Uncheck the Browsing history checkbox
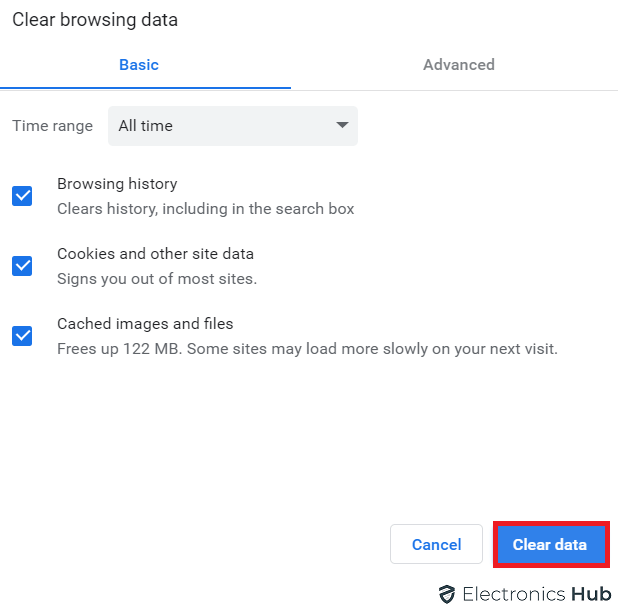The height and width of the screenshot is (612, 618). [x=22, y=196]
